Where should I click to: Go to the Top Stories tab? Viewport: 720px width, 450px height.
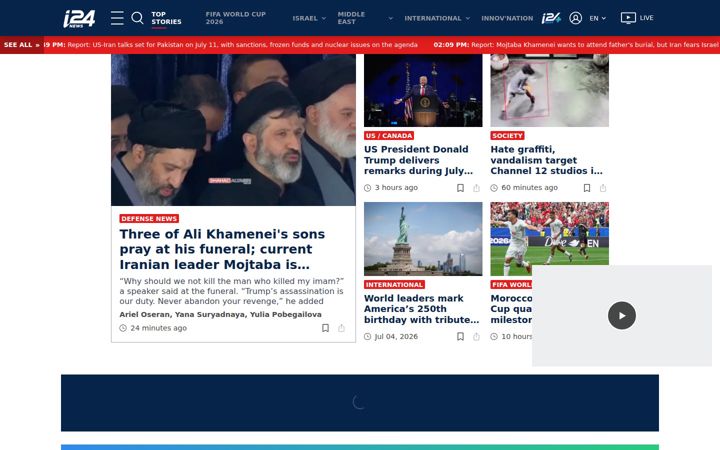tap(166, 18)
